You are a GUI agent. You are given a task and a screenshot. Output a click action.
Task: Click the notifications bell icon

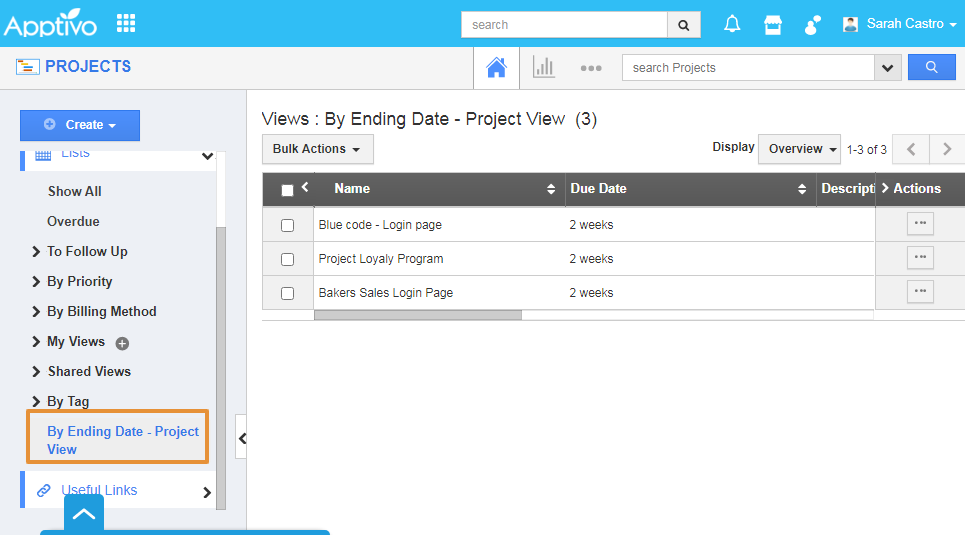(x=732, y=24)
